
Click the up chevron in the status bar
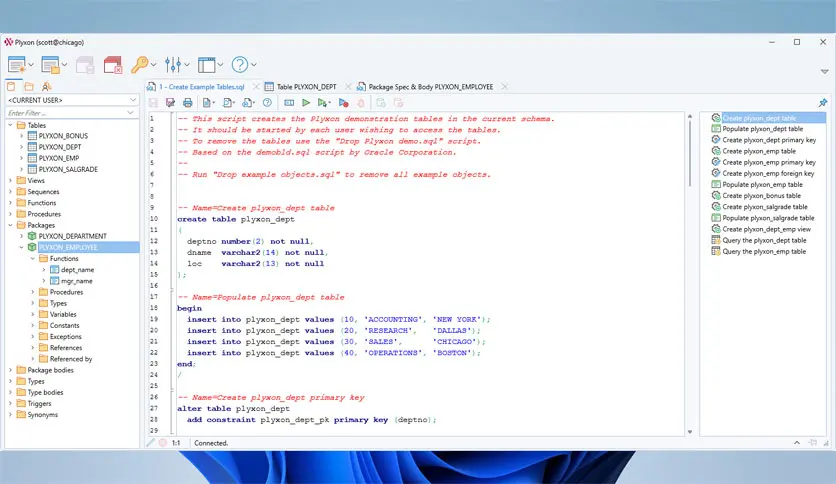pos(797,443)
